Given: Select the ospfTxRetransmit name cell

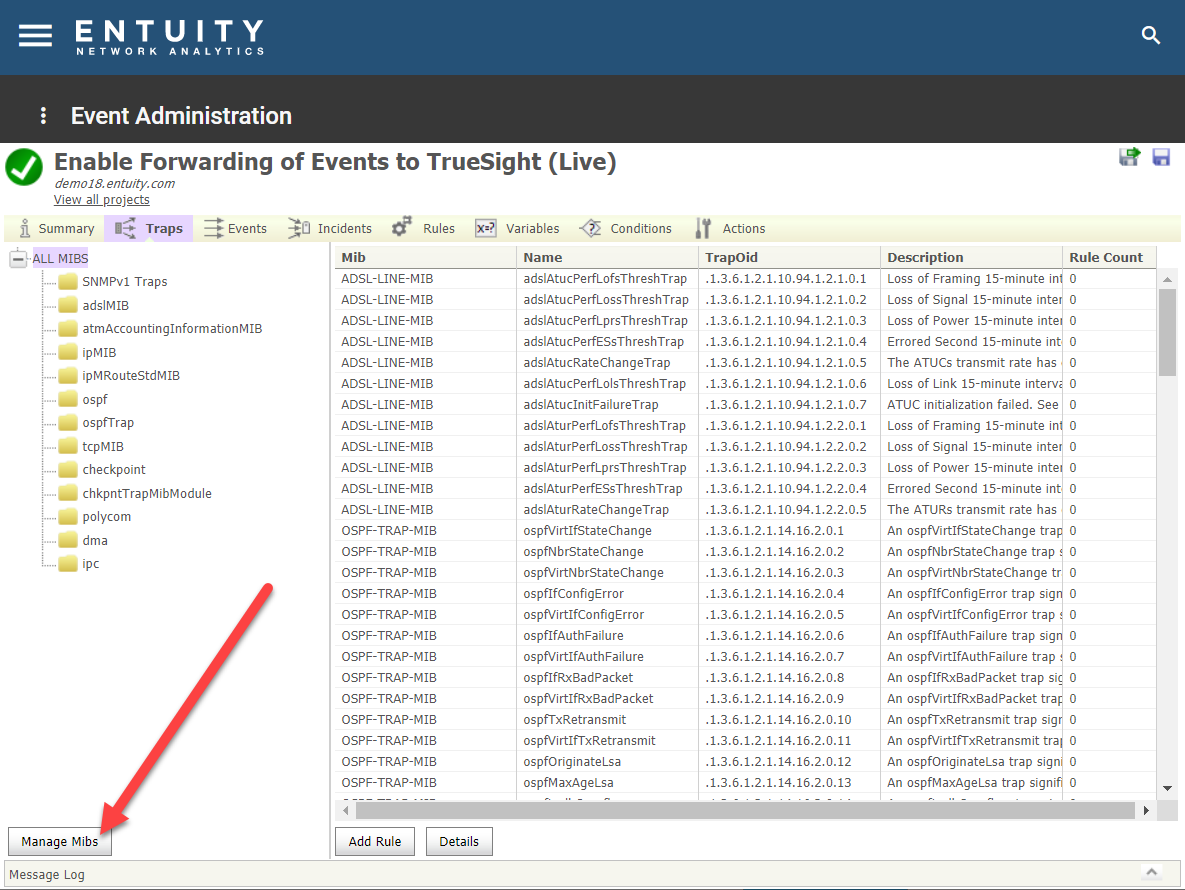Looking at the screenshot, I should [608, 719].
